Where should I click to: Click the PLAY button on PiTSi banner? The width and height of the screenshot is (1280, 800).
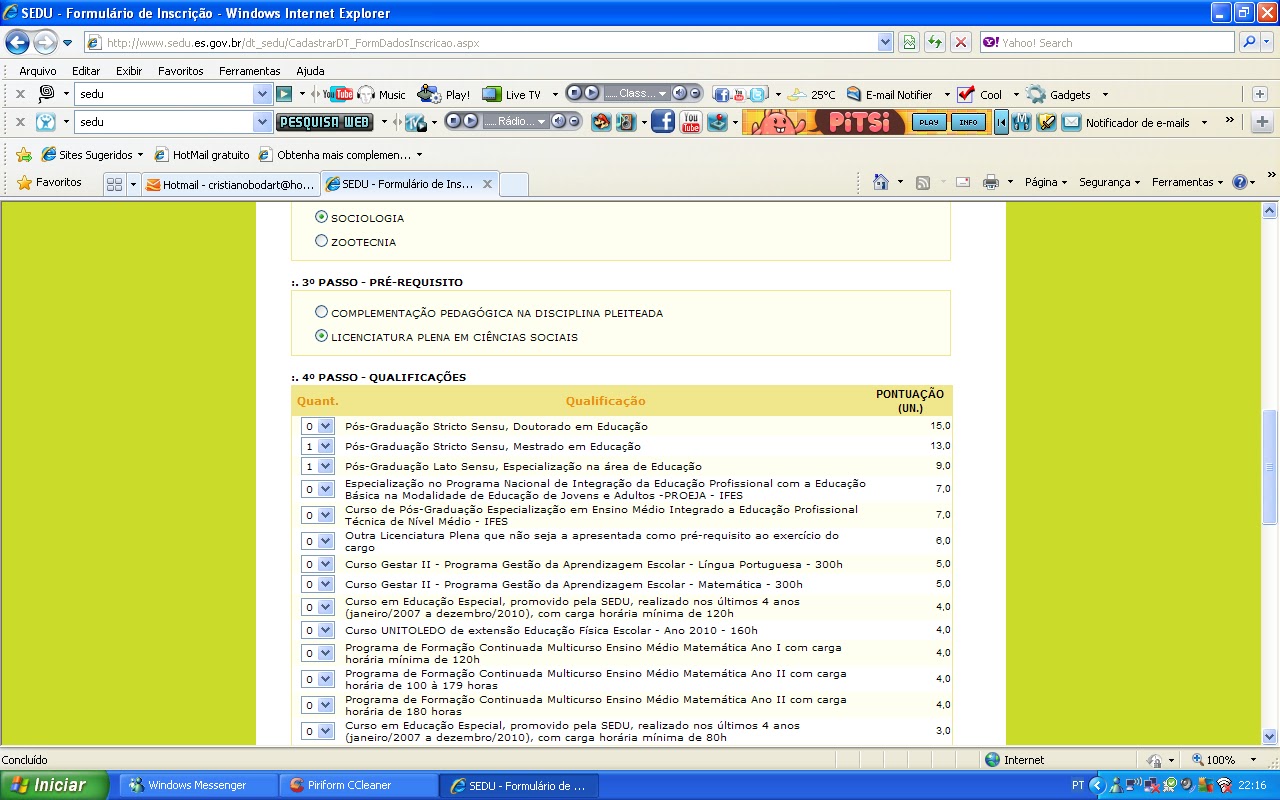click(x=929, y=122)
